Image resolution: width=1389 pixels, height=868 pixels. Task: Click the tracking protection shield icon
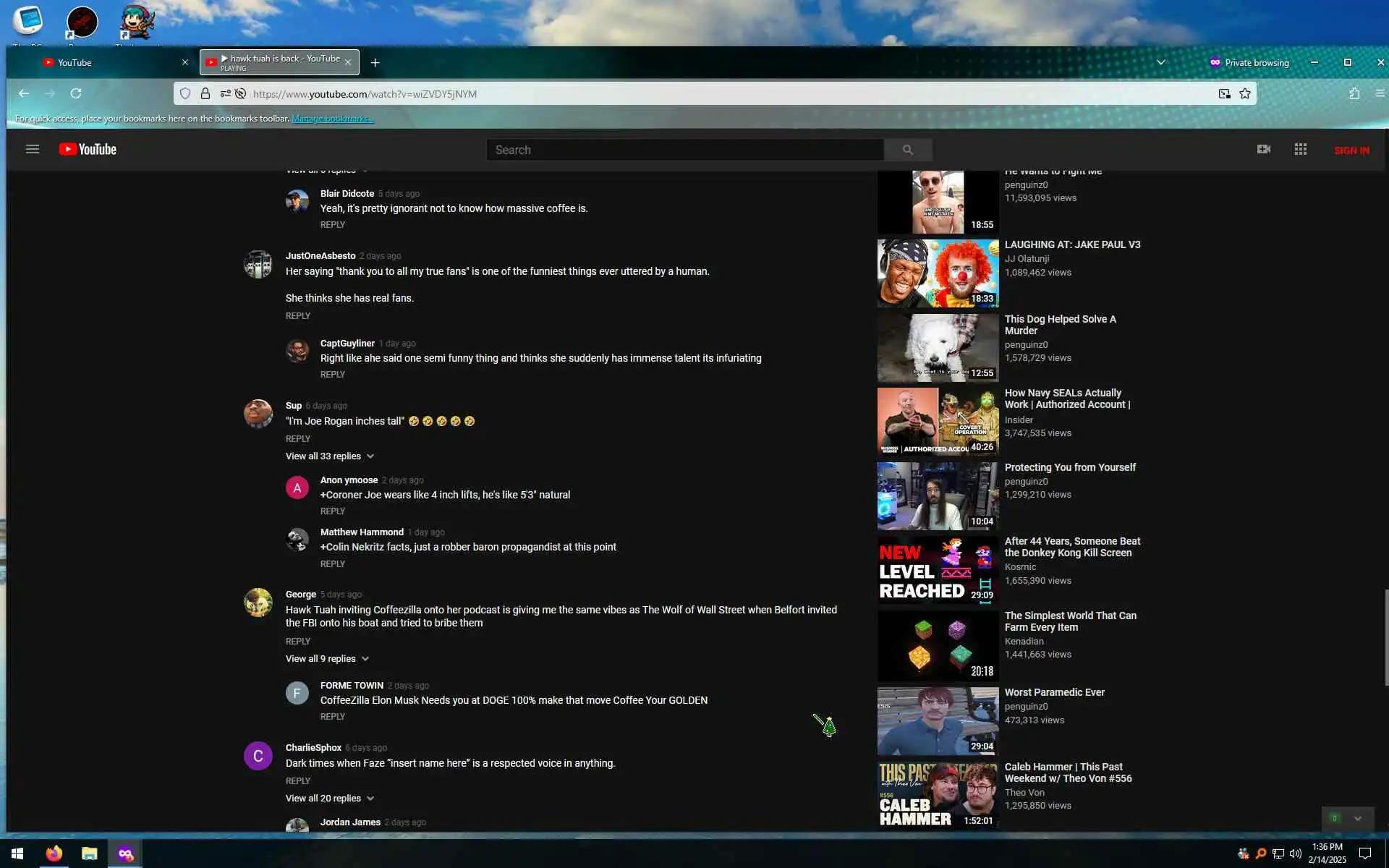tap(185, 94)
